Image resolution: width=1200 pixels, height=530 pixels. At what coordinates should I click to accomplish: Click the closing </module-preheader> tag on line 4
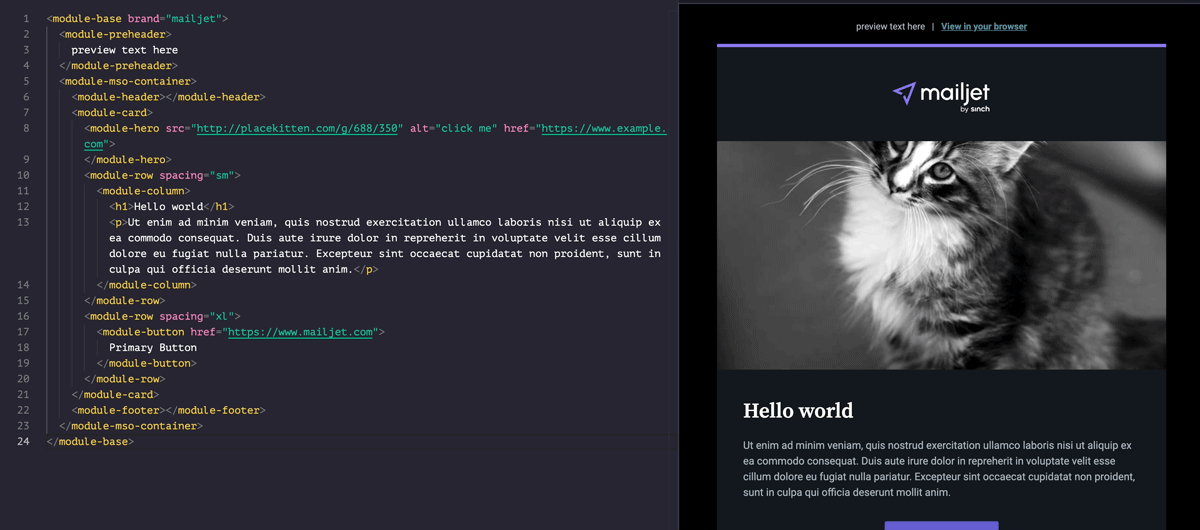pos(118,66)
